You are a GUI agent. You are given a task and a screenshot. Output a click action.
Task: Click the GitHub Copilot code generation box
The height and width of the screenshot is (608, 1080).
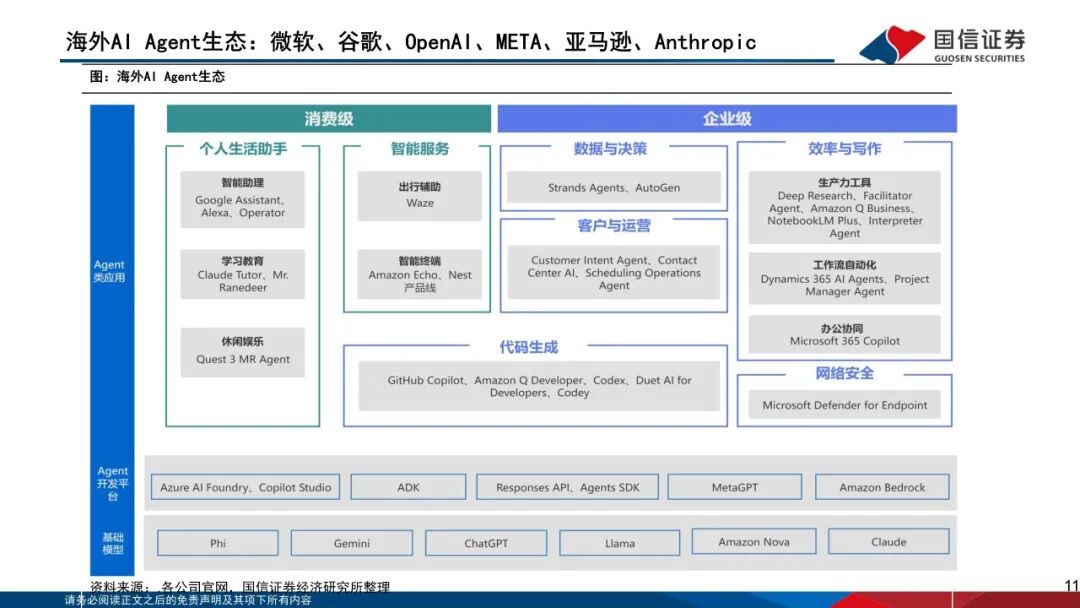(x=539, y=386)
